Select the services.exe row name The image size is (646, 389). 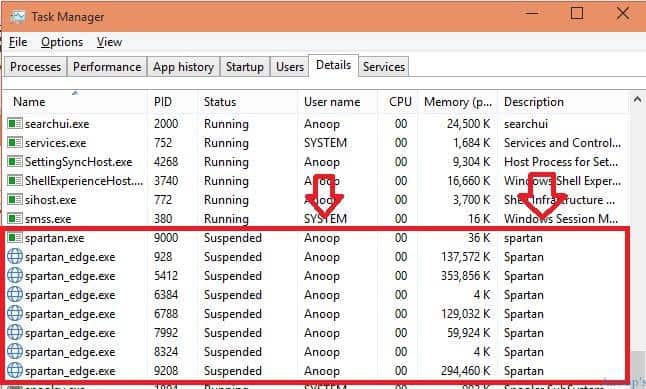point(55,143)
